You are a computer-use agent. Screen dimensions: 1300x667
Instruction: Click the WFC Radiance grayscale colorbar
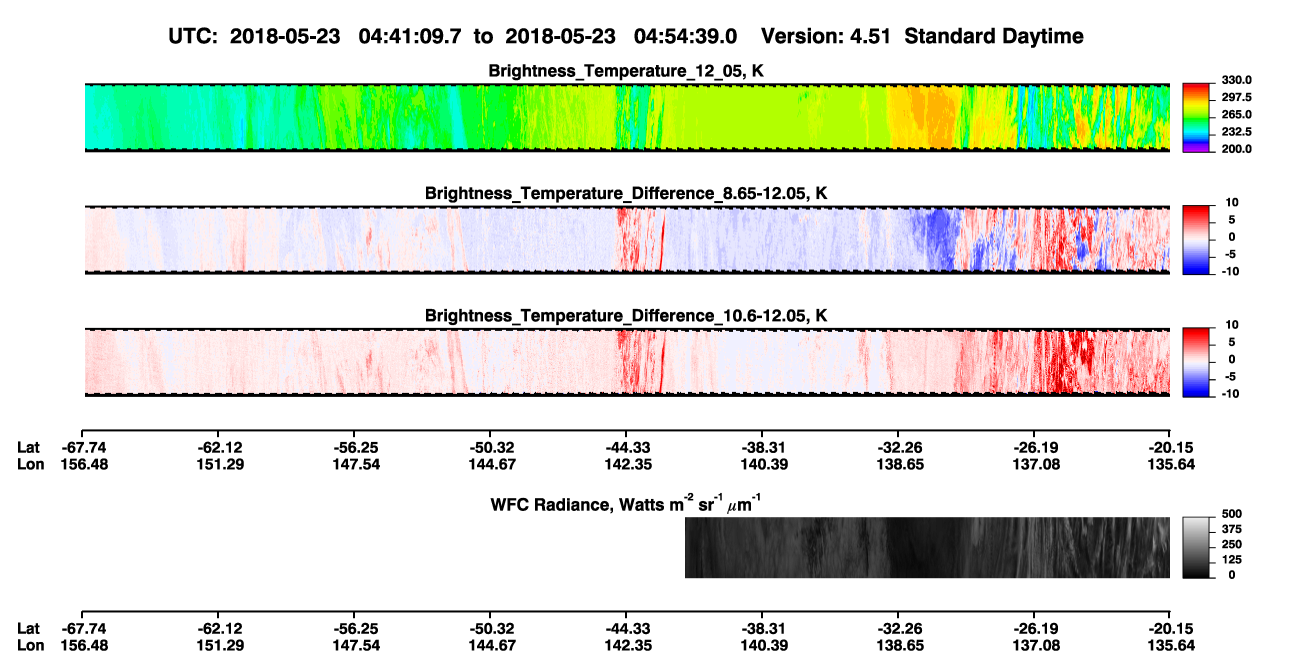(1196, 548)
